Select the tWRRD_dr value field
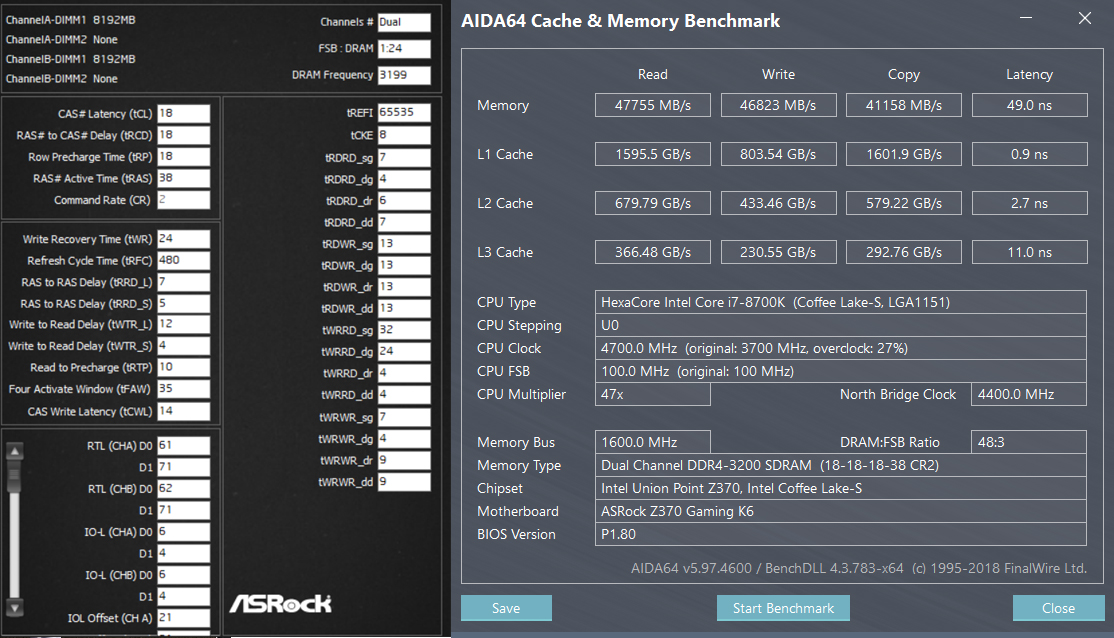 pyautogui.click(x=404, y=373)
